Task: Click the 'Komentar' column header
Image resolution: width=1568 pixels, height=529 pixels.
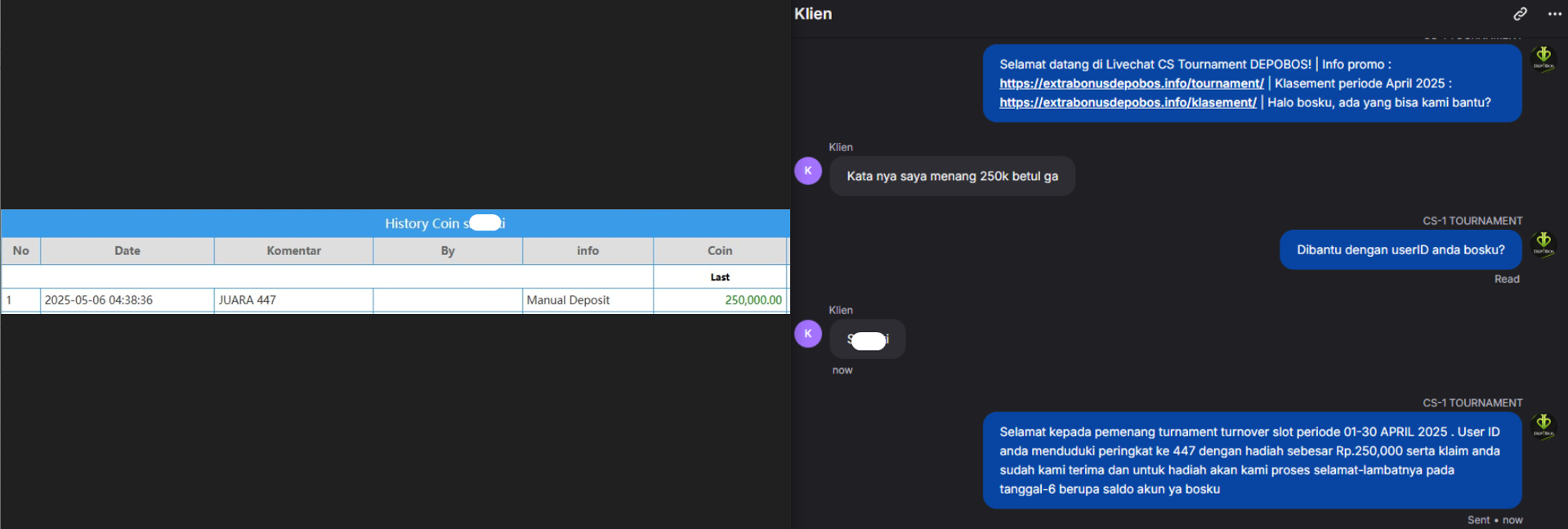Action: point(294,251)
